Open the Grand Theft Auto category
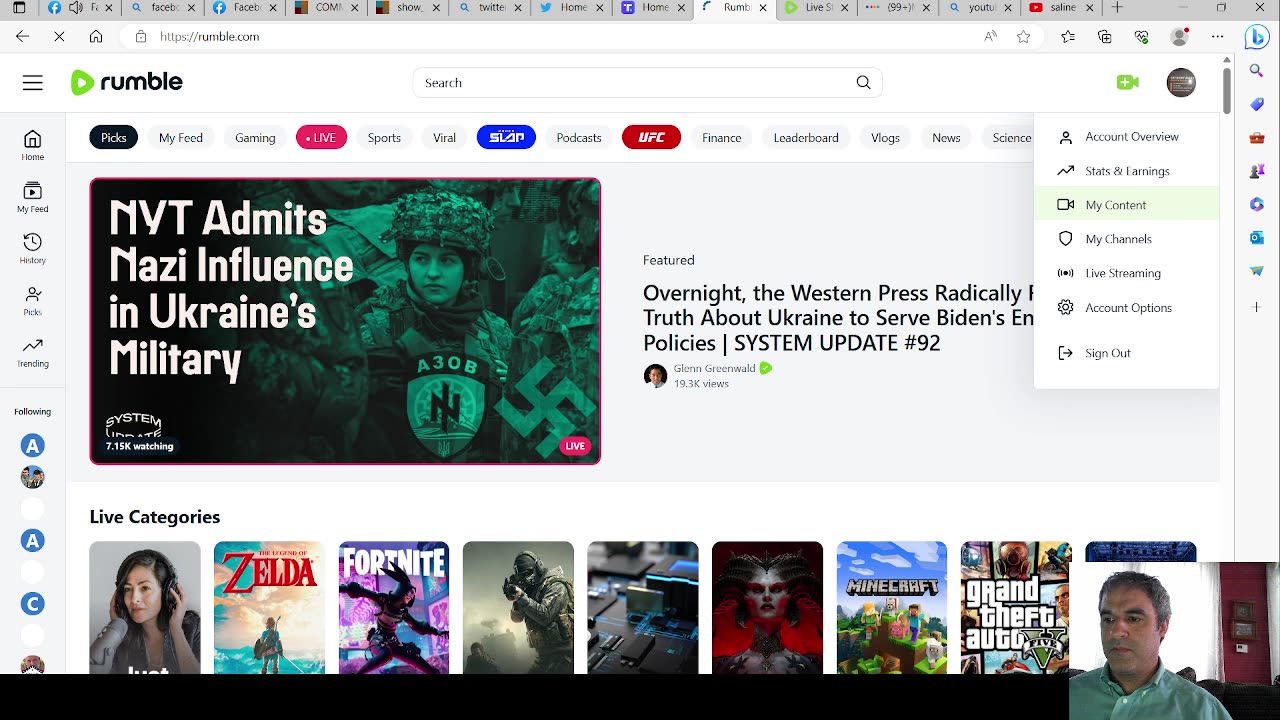This screenshot has width=1280, height=720. click(x=1015, y=607)
